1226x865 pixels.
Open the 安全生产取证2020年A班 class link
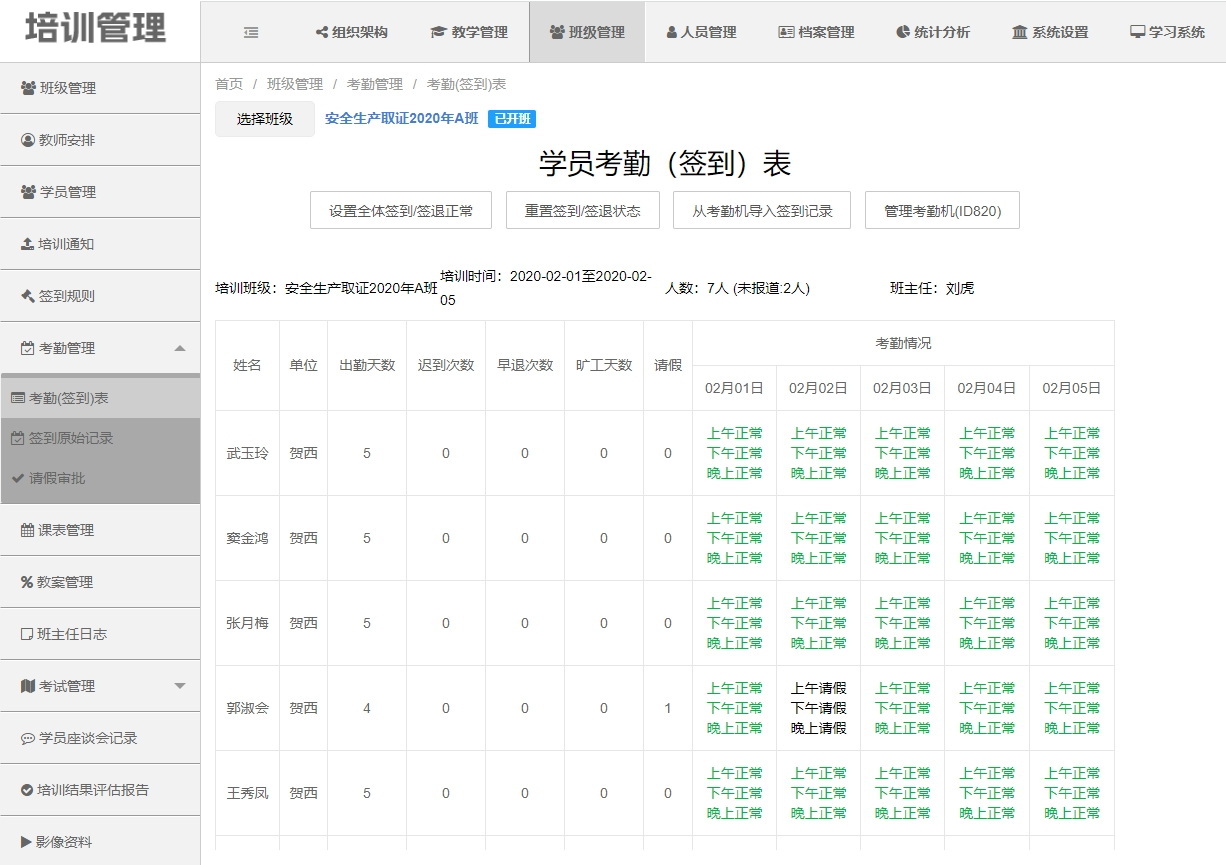tap(402, 119)
